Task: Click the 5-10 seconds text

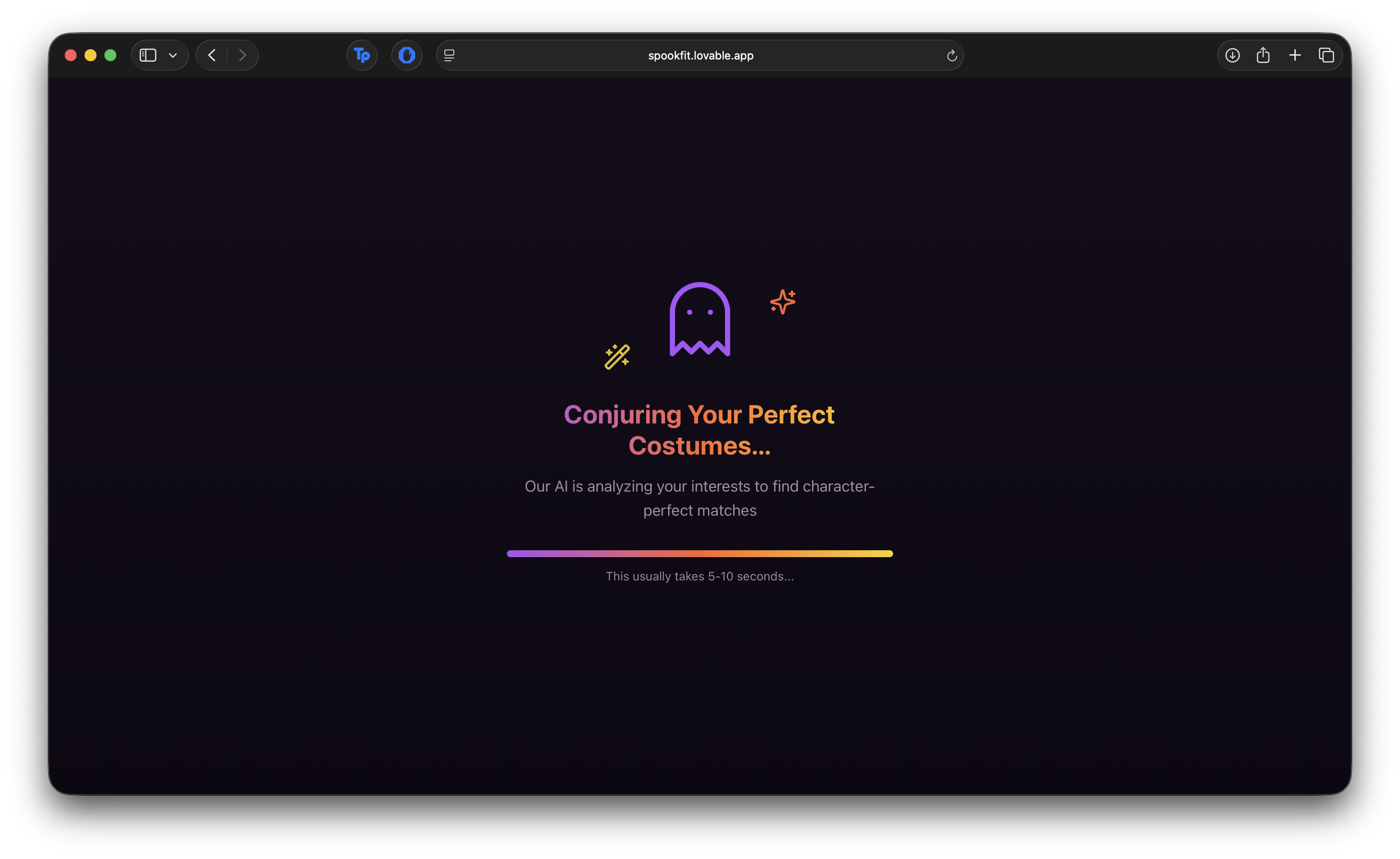Action: pyautogui.click(x=700, y=577)
